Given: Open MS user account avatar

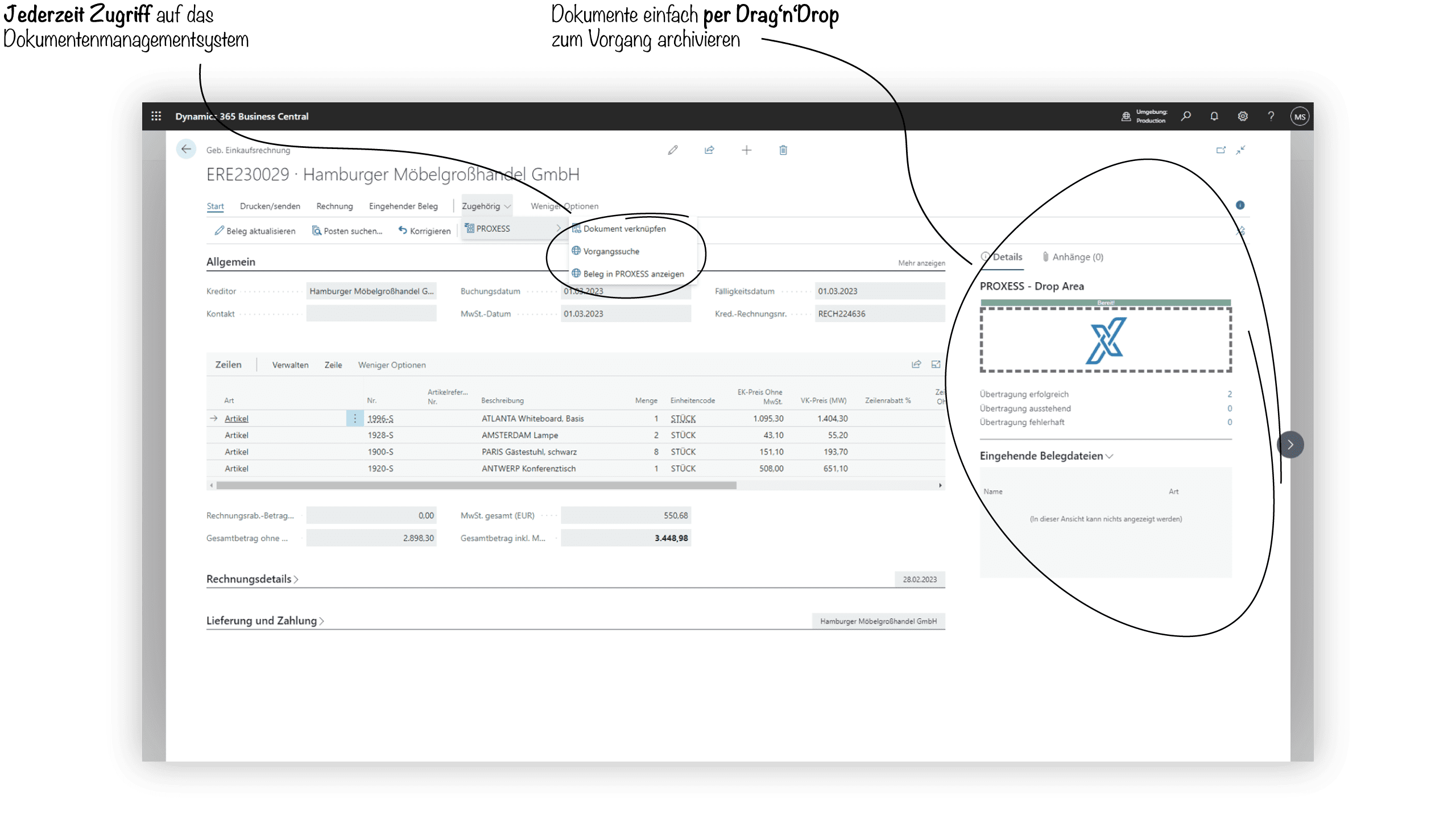Looking at the screenshot, I should coord(1300,117).
